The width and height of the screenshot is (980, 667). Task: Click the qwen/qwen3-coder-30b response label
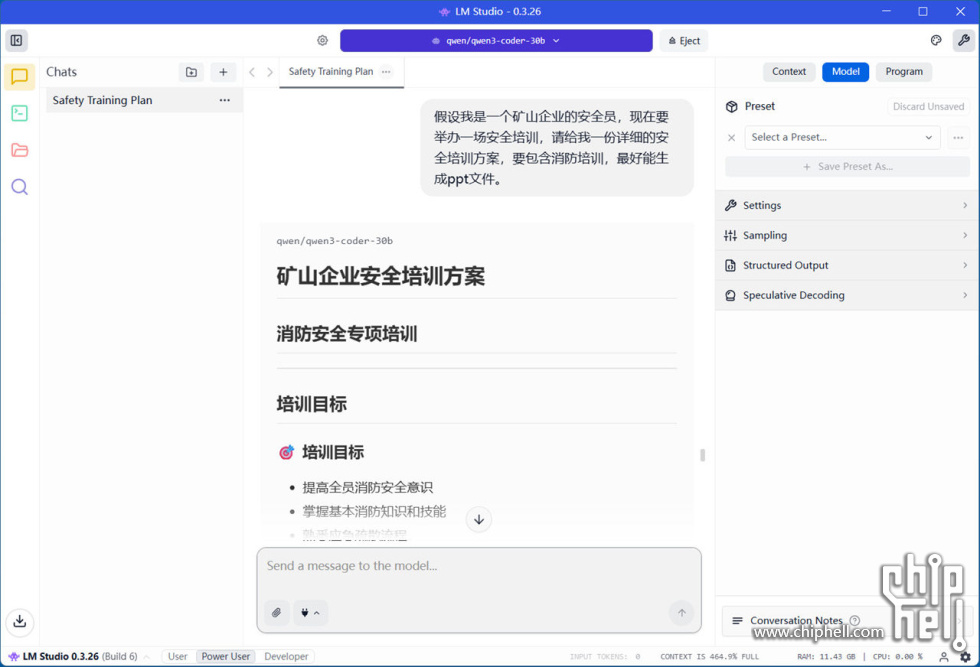[334, 241]
